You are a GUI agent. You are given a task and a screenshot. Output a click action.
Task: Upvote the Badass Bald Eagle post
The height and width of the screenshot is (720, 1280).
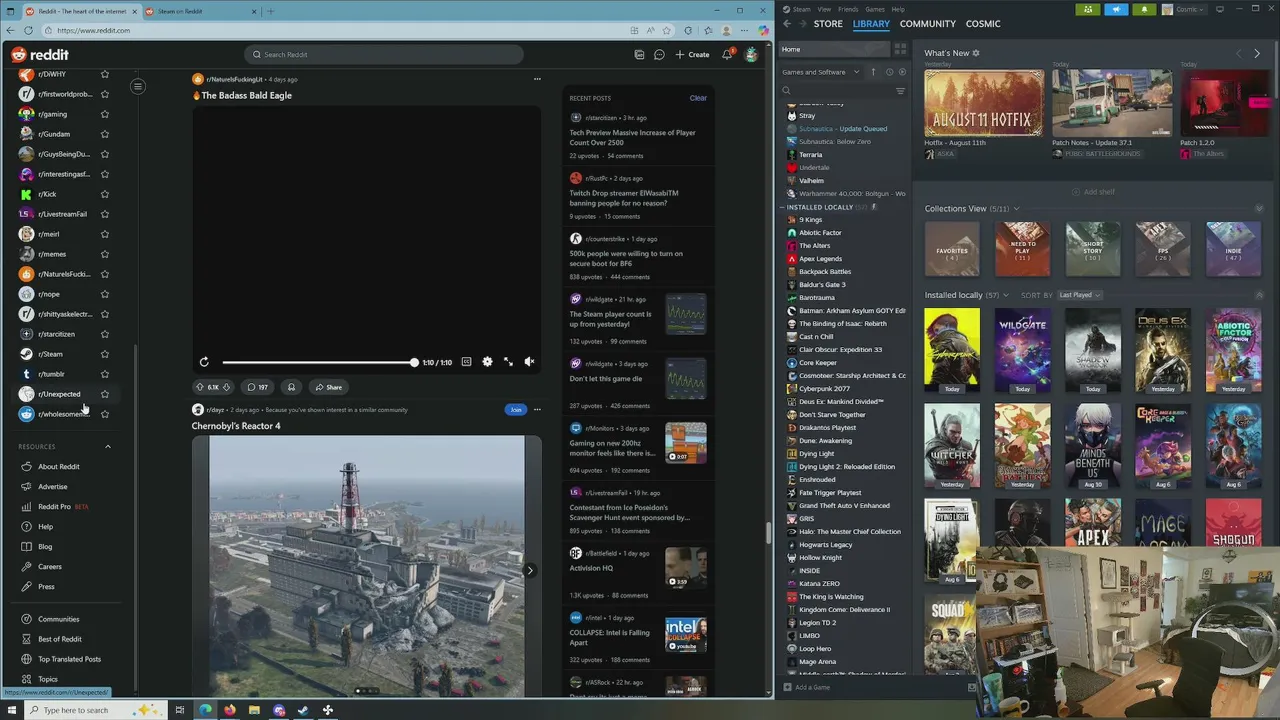199,387
